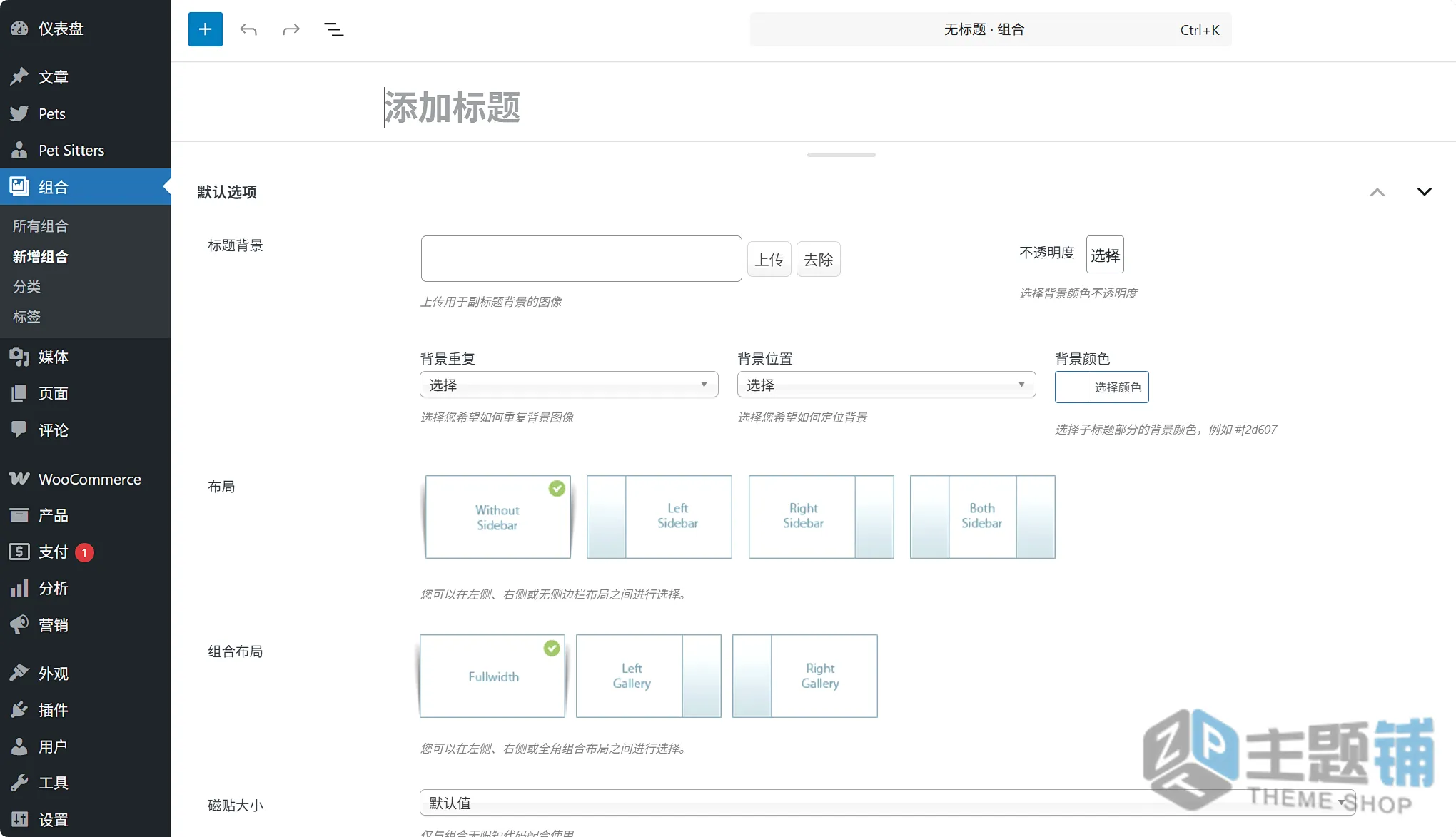Click the megaphone icon for 营销
Image resolution: width=1456 pixels, height=837 pixels.
tap(19, 625)
